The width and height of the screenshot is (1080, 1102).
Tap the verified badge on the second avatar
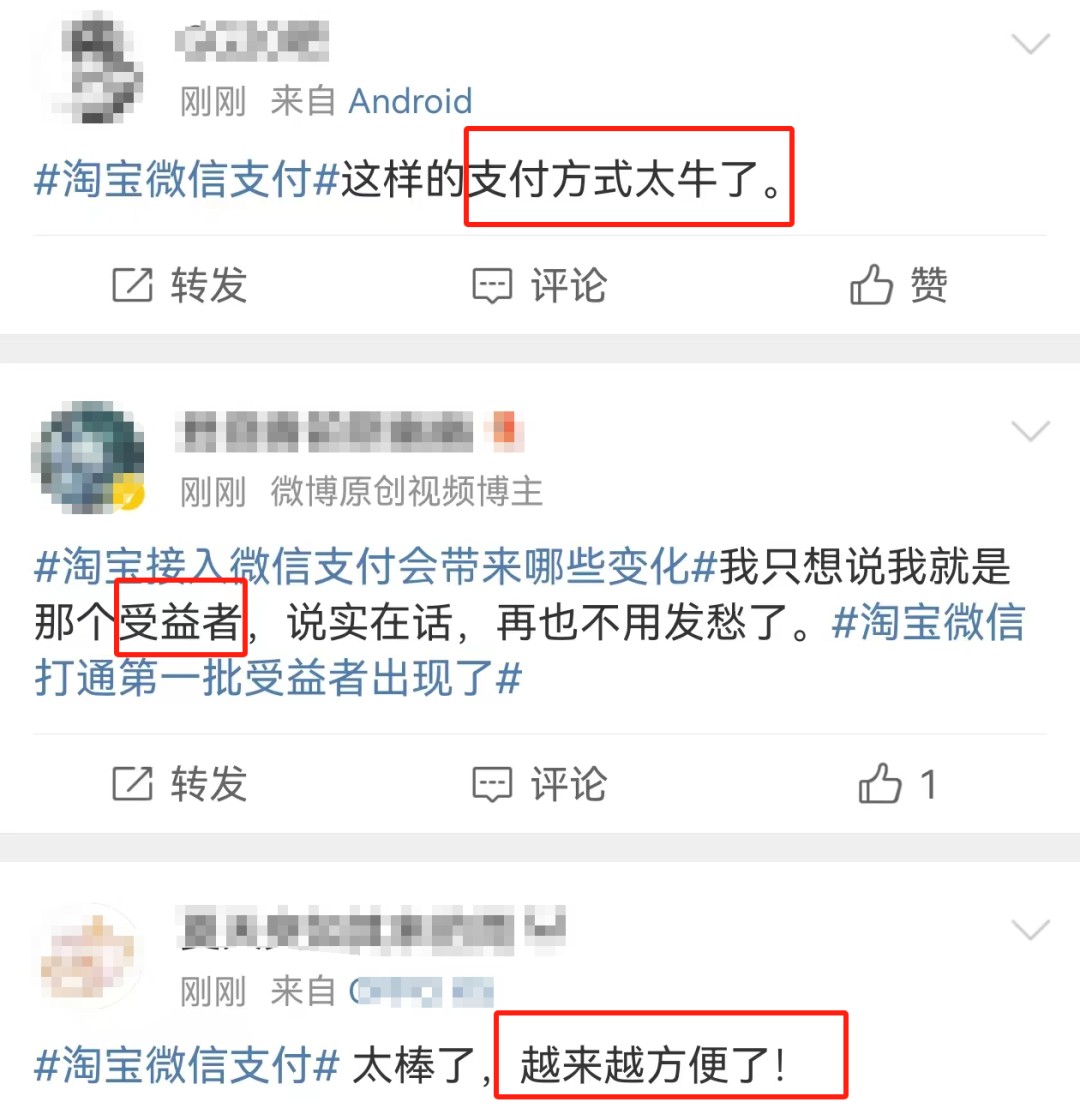[130, 496]
